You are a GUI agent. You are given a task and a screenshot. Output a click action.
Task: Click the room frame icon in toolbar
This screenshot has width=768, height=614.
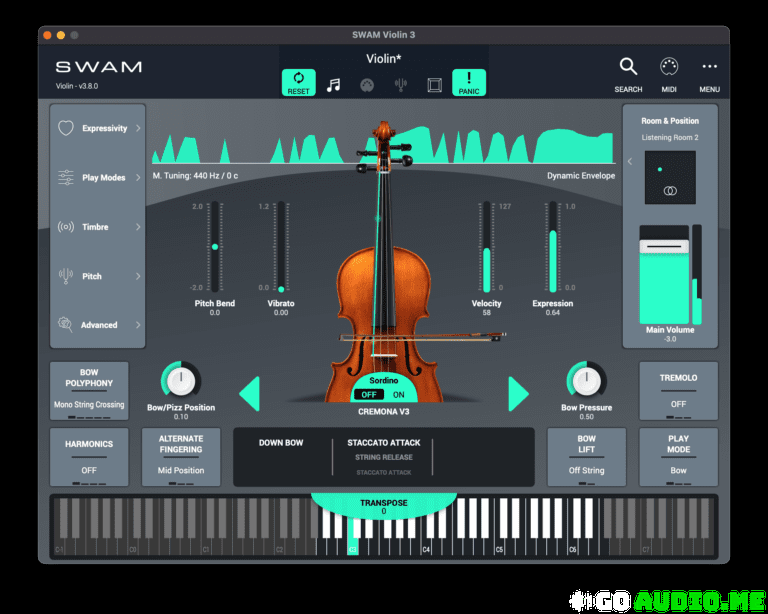(434, 84)
